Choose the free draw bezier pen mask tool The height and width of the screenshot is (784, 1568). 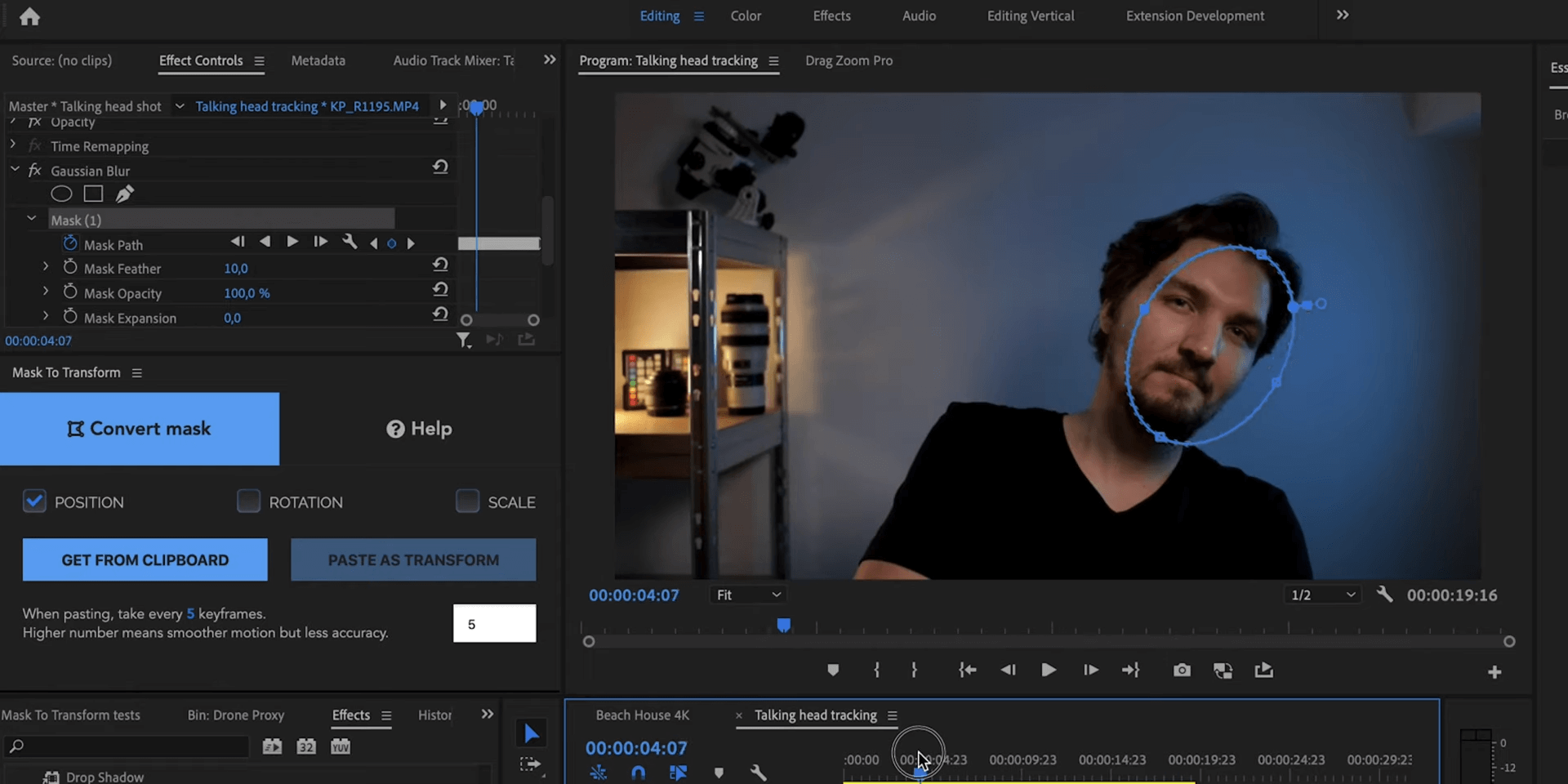tap(124, 194)
